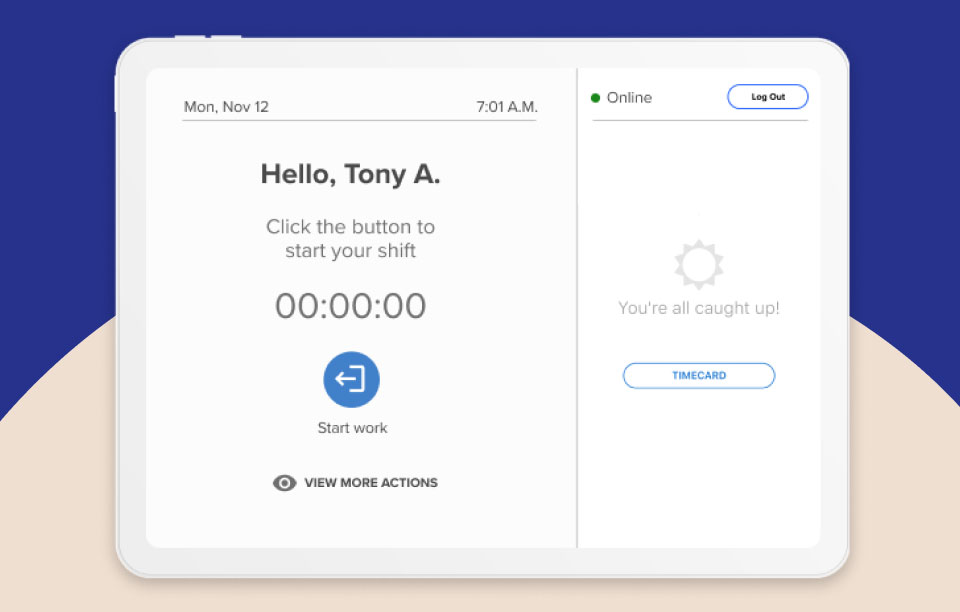960x612 pixels.
Task: Click the eye icon beside VIEW MORE ACTIONS
Action: (x=284, y=483)
